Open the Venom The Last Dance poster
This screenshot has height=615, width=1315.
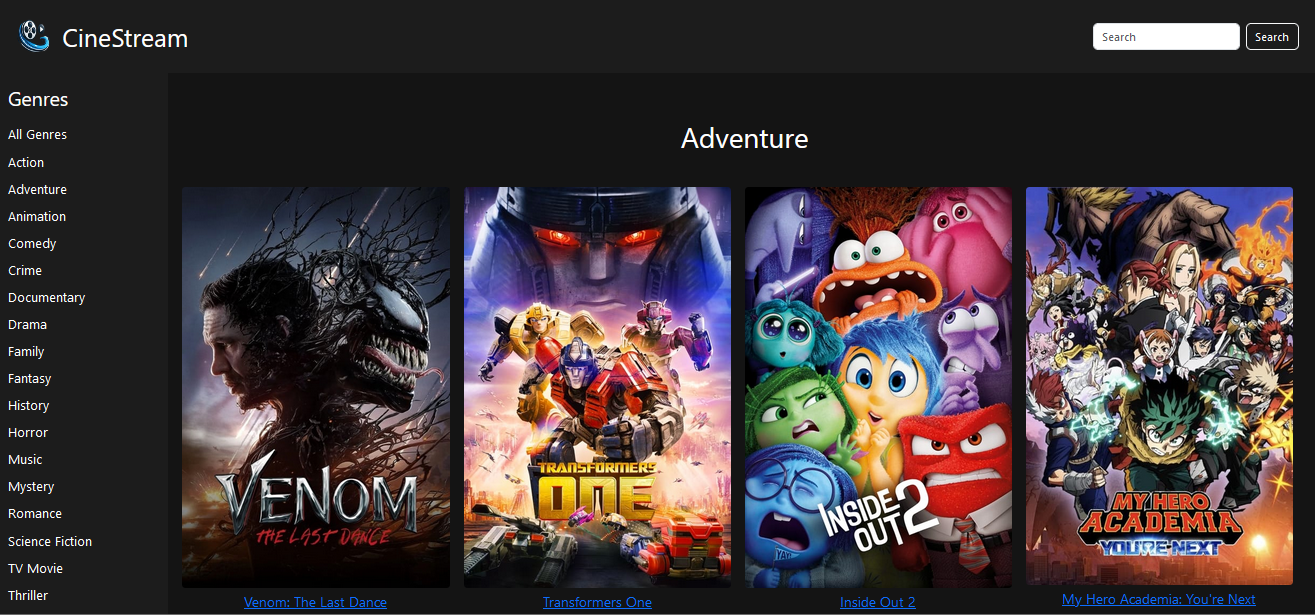tap(316, 387)
